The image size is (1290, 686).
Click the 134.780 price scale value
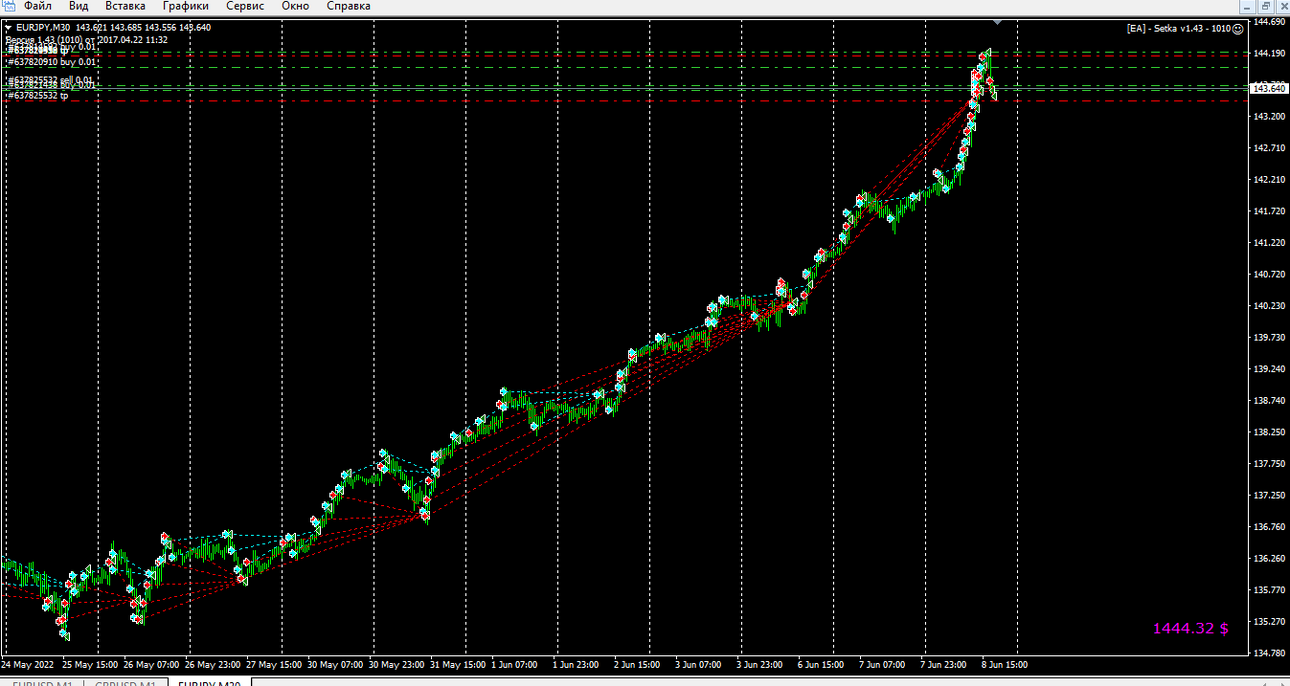(x=1268, y=653)
